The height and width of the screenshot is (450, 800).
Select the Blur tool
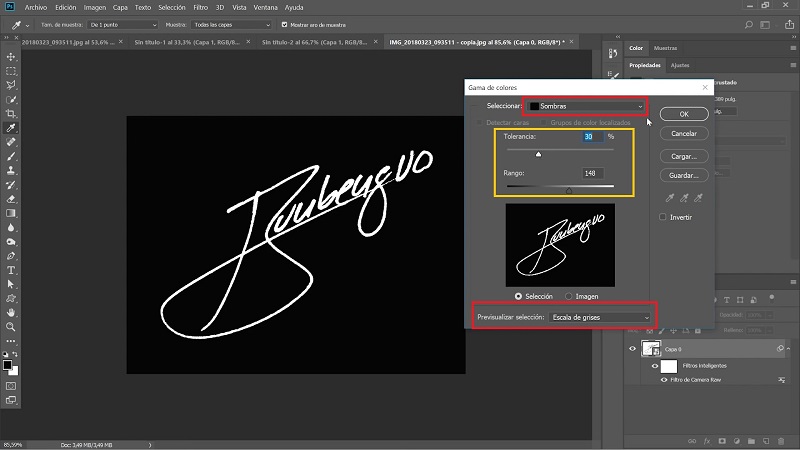pos(11,228)
